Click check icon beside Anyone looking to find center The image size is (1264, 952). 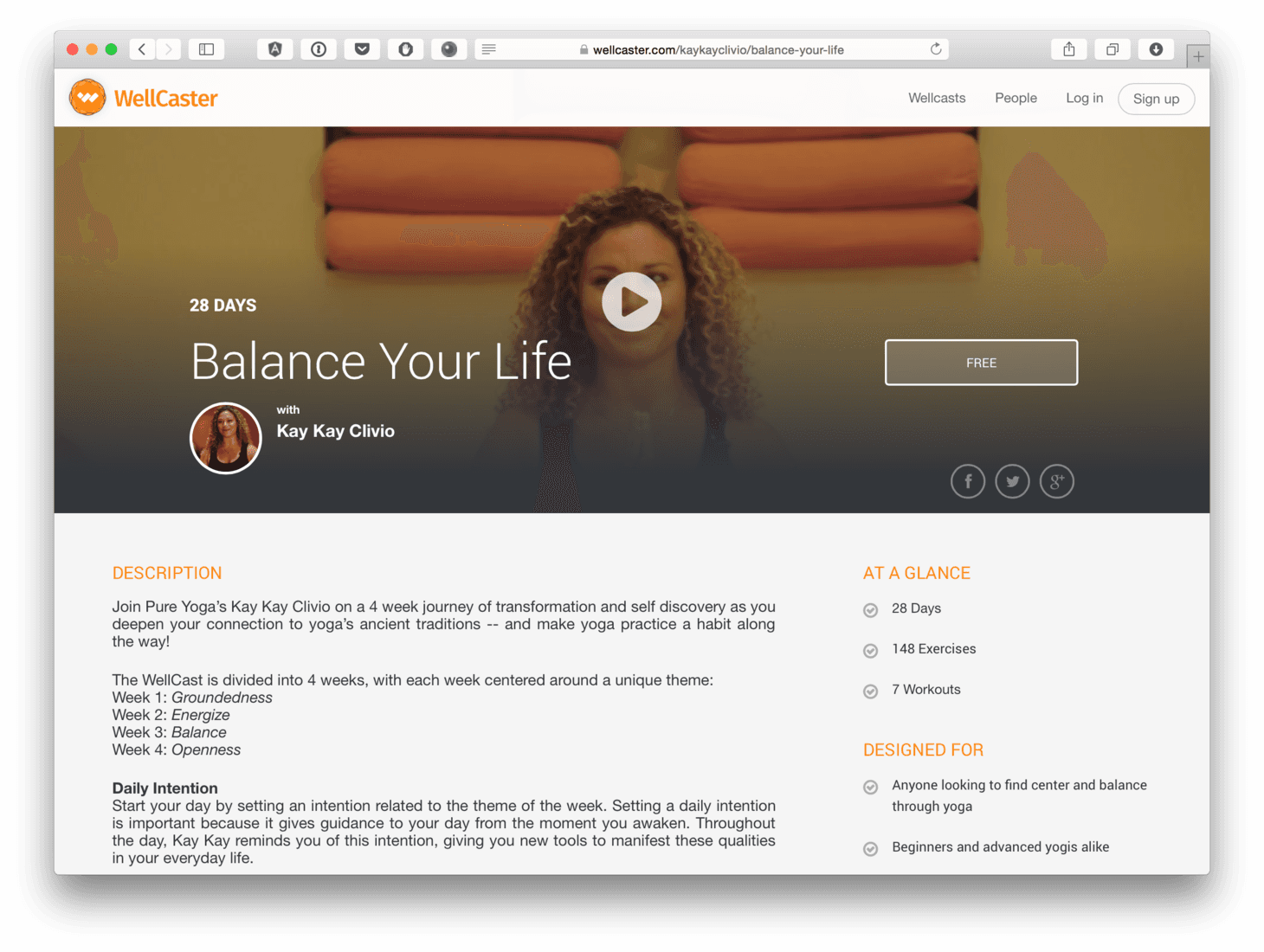click(x=871, y=787)
